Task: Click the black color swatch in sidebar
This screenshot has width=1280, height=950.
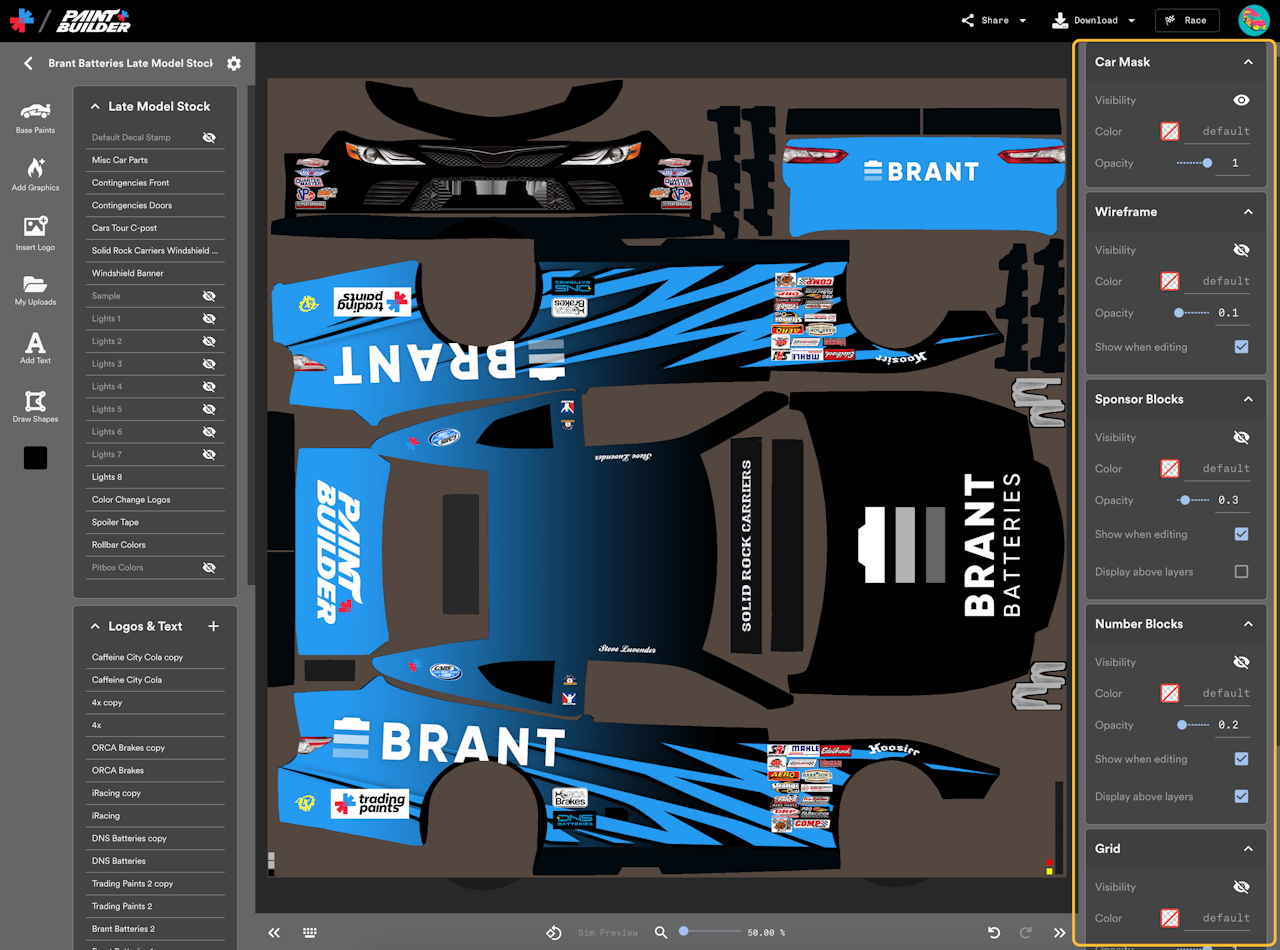Action: (35, 458)
